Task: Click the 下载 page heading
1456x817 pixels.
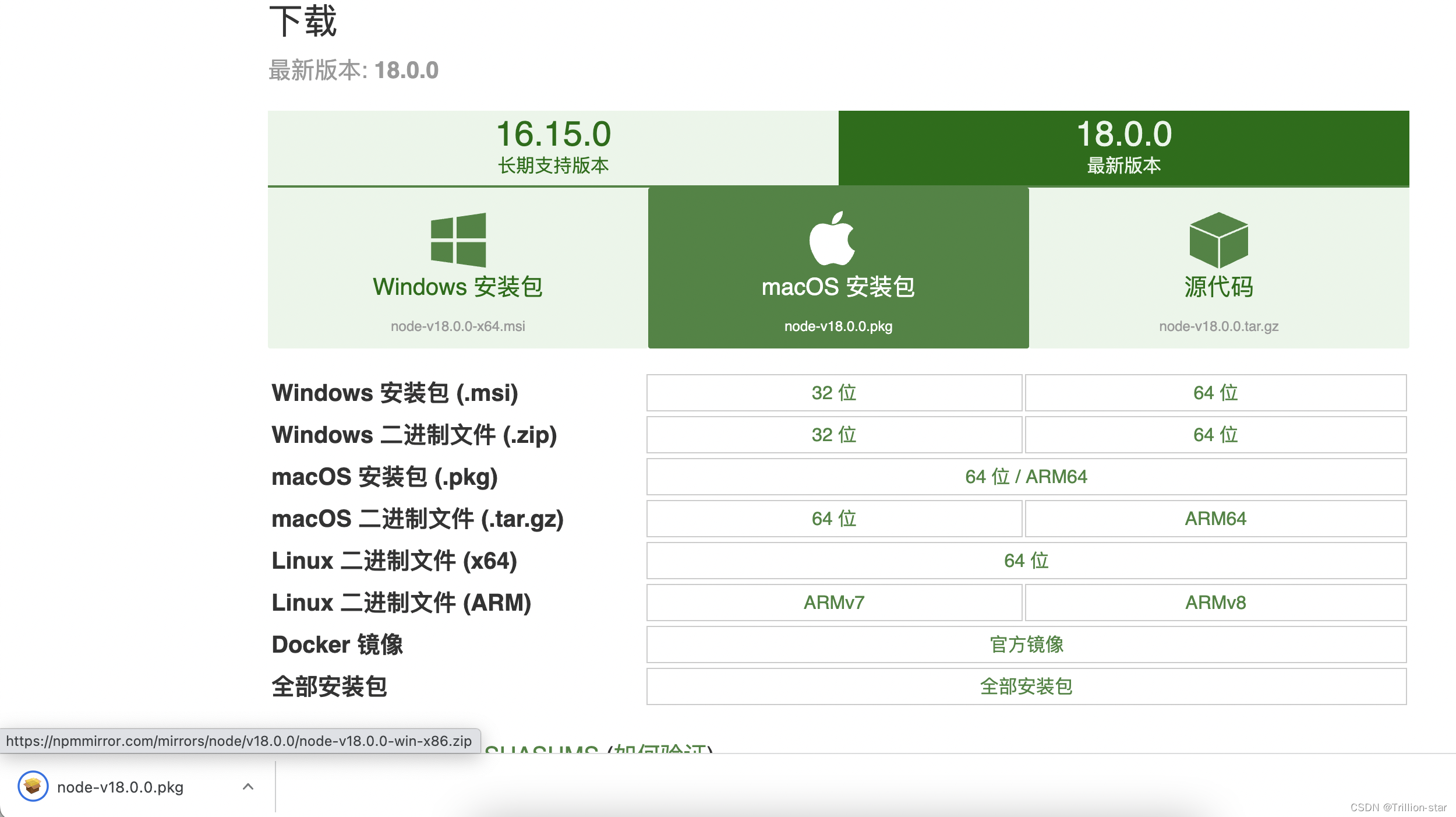Action: pyautogui.click(x=303, y=22)
